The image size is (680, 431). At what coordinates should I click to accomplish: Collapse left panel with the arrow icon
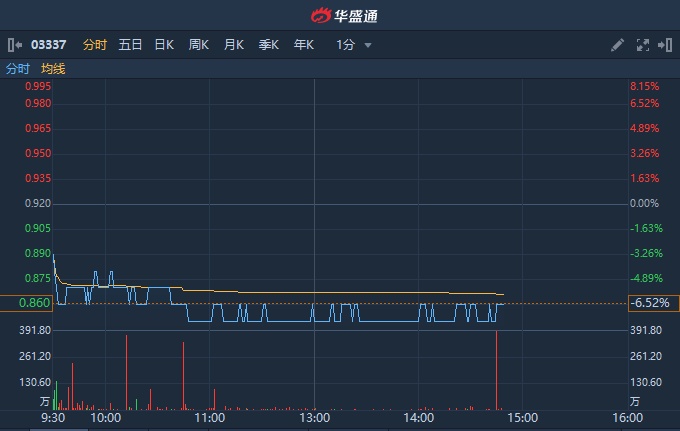tap(15, 45)
